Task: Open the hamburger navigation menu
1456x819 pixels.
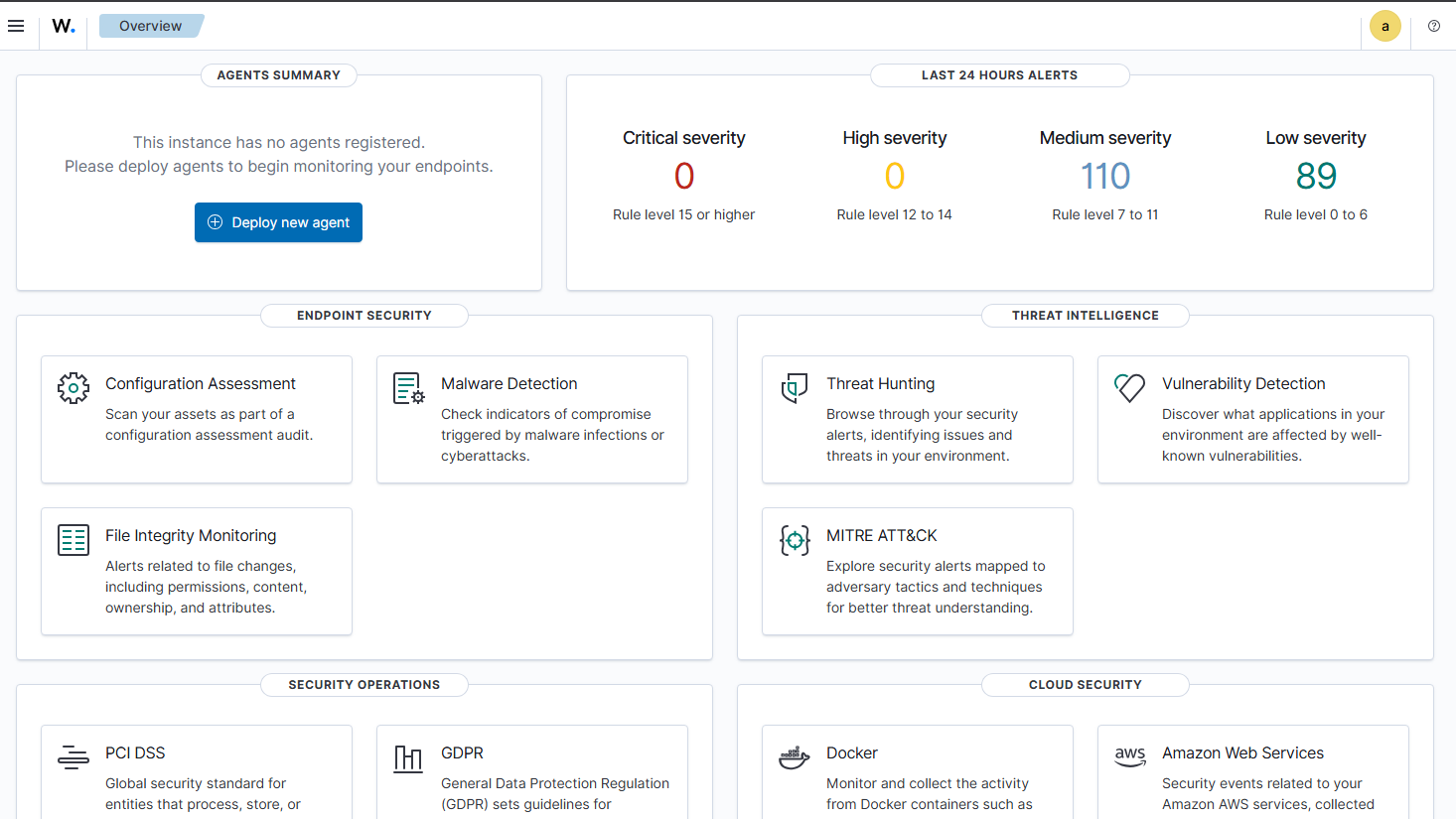Action: [x=16, y=25]
